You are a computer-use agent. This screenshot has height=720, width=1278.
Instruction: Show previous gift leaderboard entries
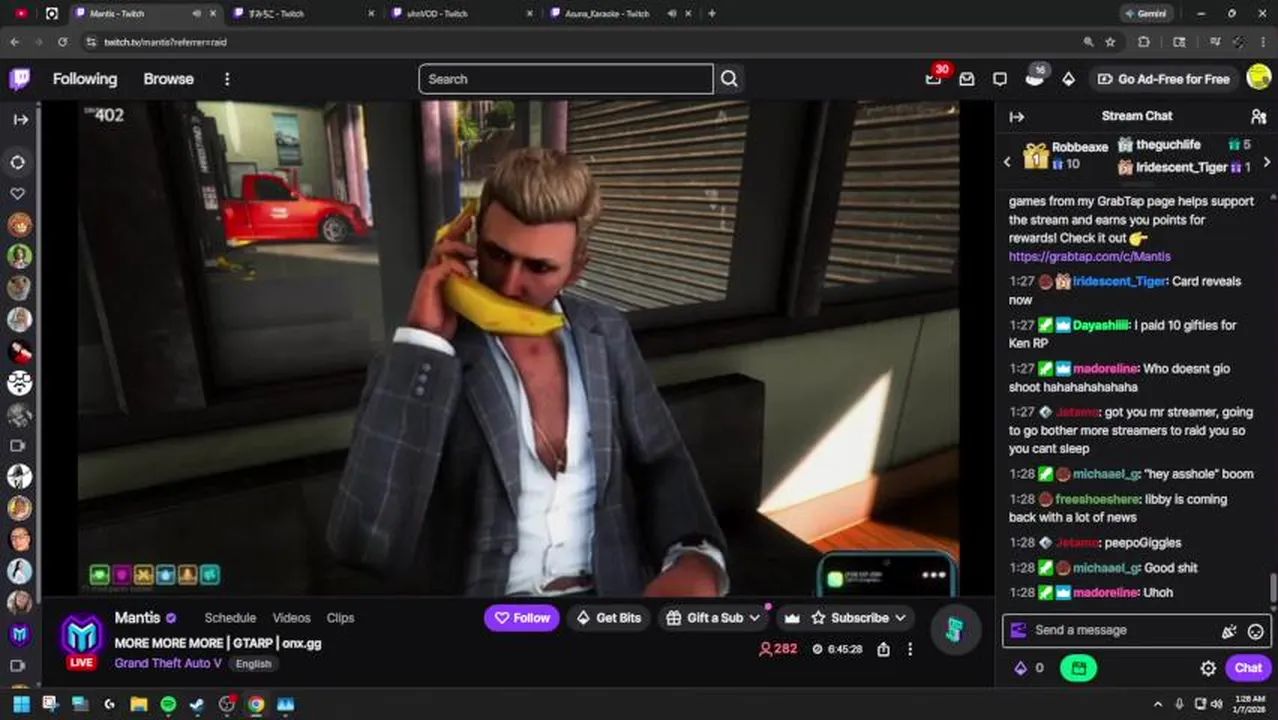pyautogui.click(x=1007, y=161)
